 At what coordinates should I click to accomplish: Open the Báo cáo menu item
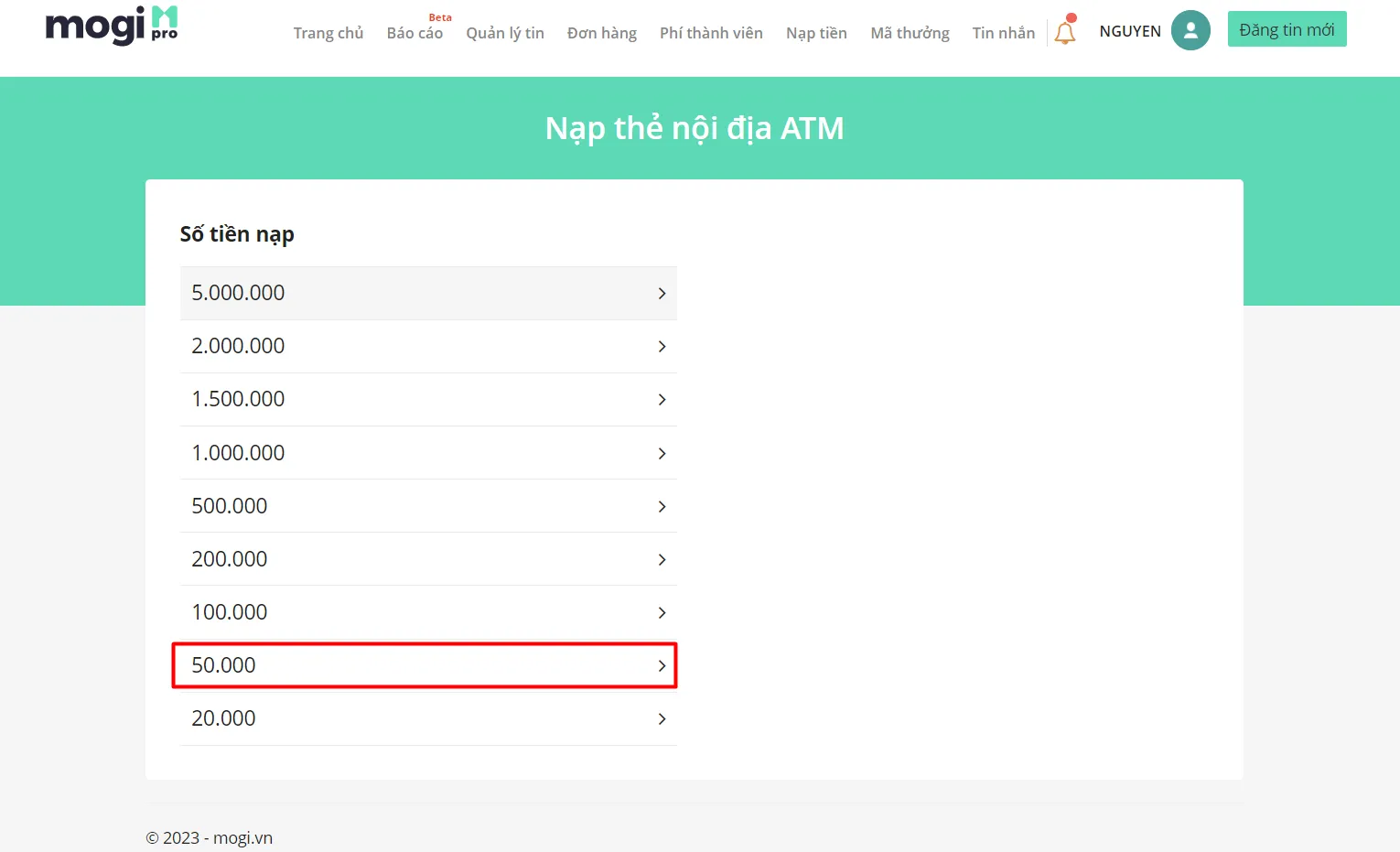click(x=415, y=33)
